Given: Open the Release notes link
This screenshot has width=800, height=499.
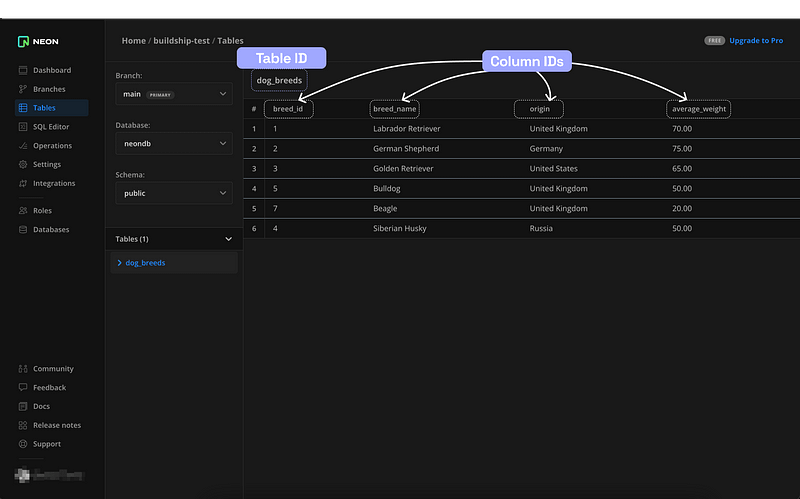Looking at the screenshot, I should pyautogui.click(x=57, y=425).
